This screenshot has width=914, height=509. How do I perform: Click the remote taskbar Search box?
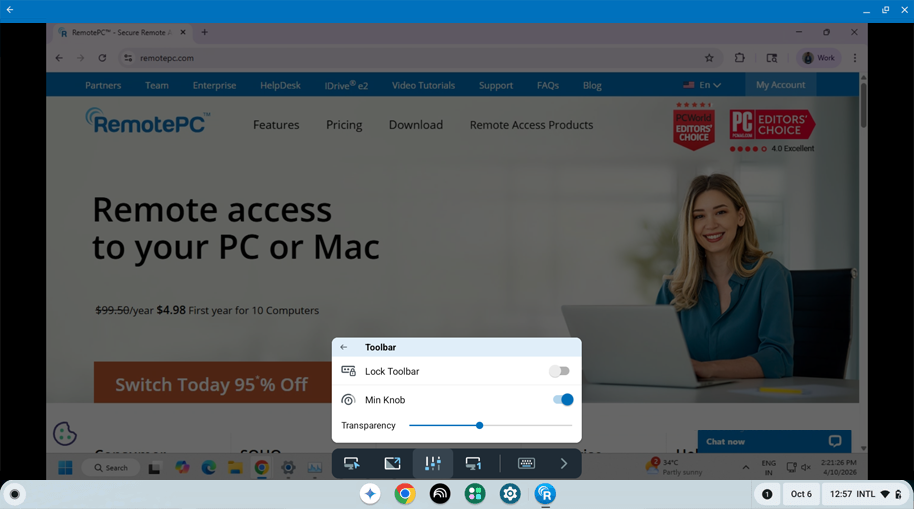[x=111, y=468]
